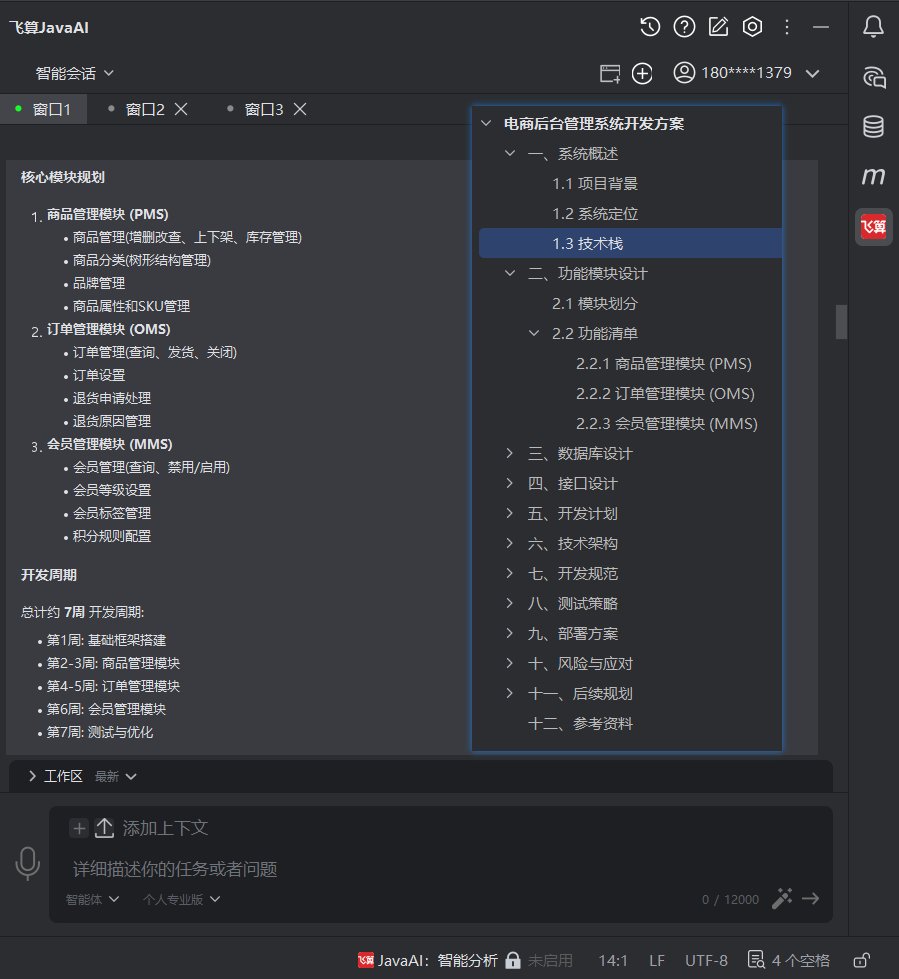Viewport: 899px width, 979px height.
Task: Select the red 飞算 JavaAI sidebar icon
Action: 873,227
